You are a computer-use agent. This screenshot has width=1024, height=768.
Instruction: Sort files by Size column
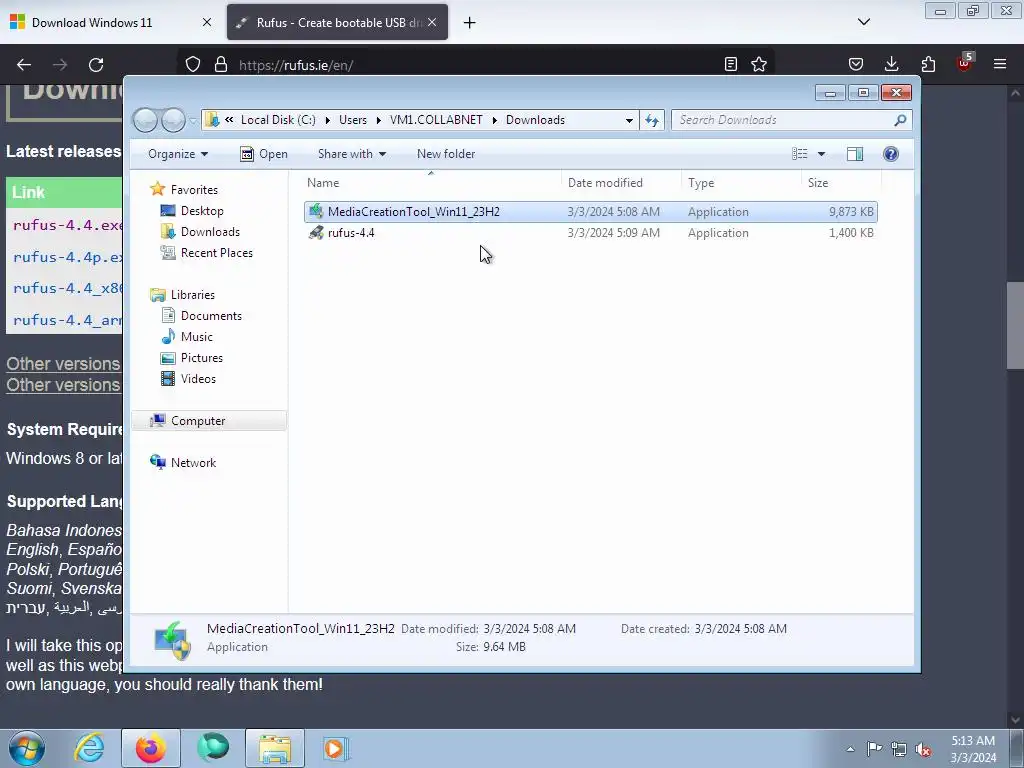(841, 183)
